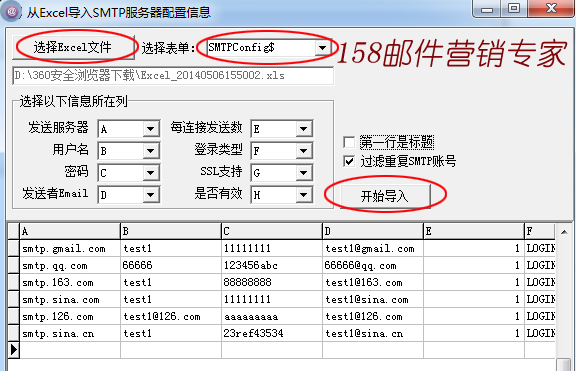Select password cell 23ref43534
Screen dimensions: 576x371
click(272, 333)
